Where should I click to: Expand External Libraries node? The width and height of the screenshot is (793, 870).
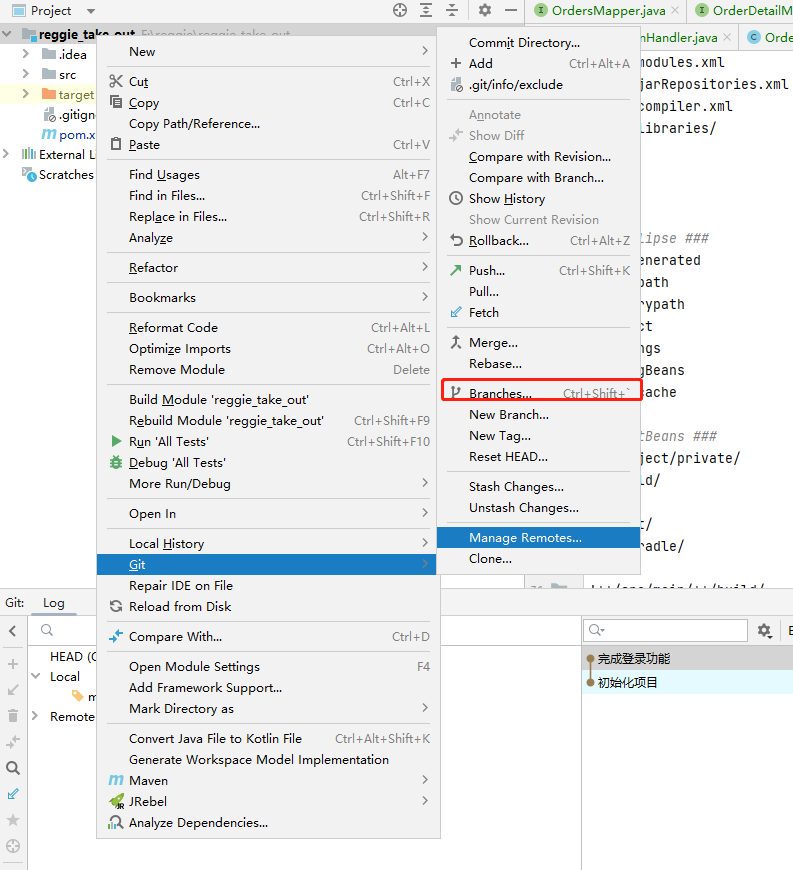(x=6, y=154)
